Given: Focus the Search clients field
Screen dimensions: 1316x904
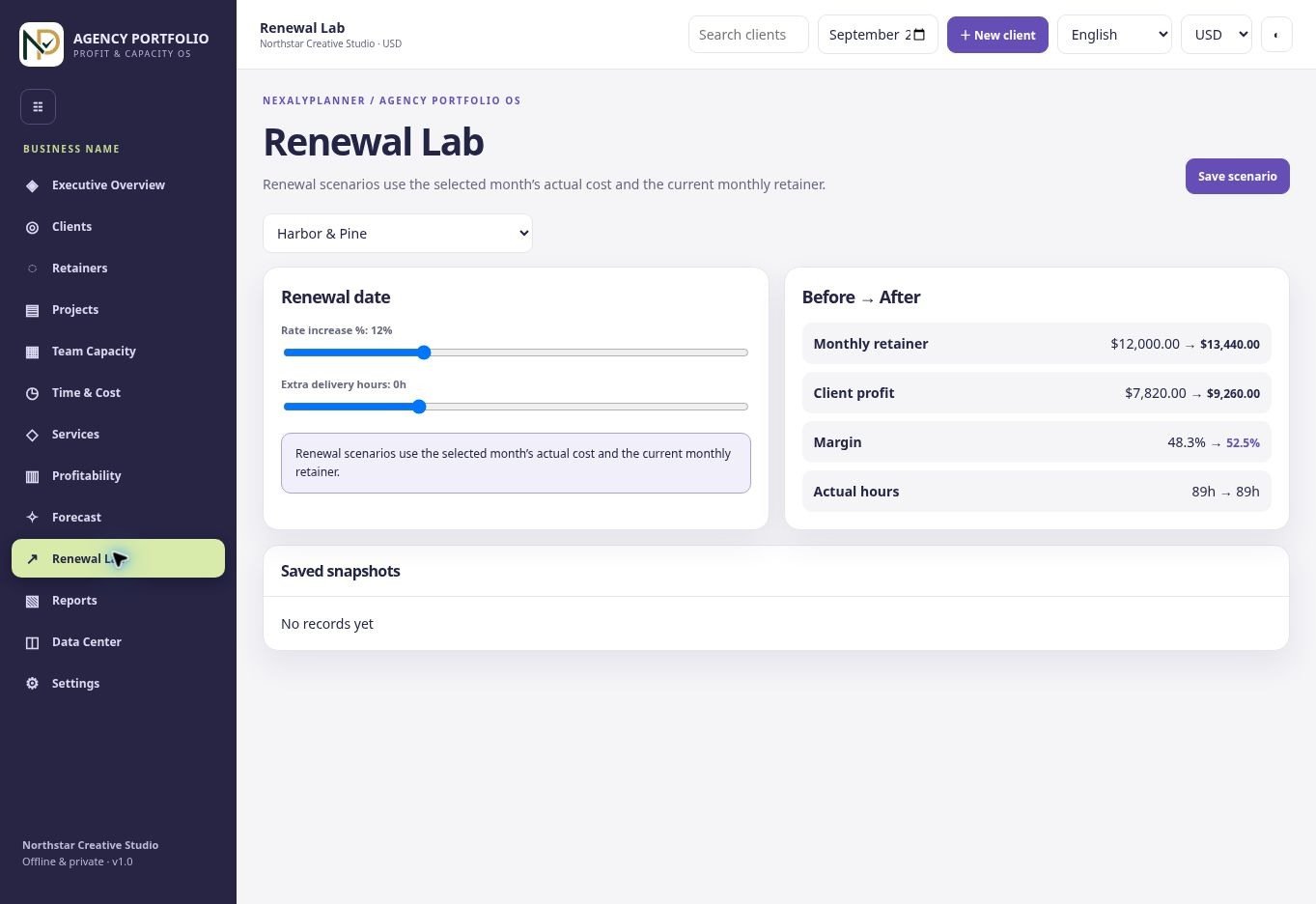Looking at the screenshot, I should [748, 35].
